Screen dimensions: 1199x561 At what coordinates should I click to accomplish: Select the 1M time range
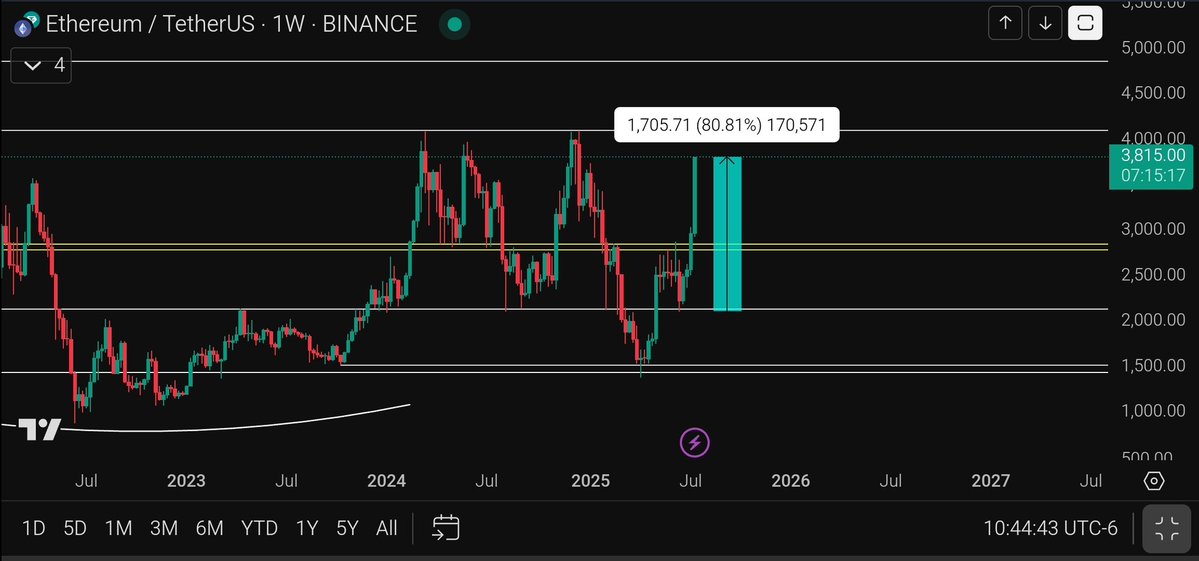click(119, 528)
